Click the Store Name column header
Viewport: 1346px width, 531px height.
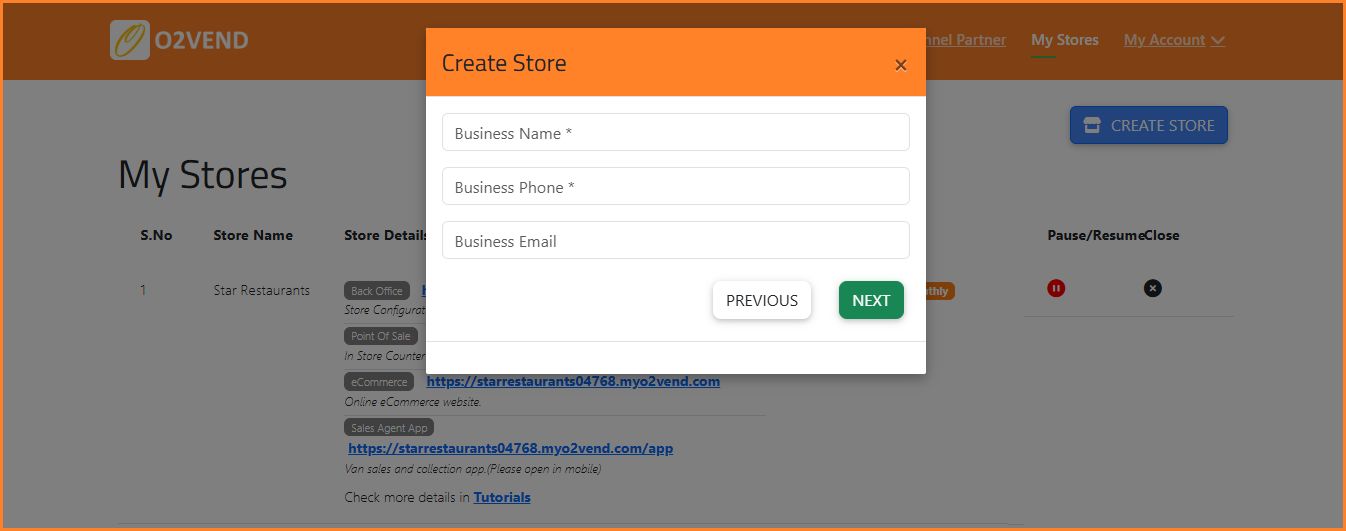pyautogui.click(x=253, y=235)
